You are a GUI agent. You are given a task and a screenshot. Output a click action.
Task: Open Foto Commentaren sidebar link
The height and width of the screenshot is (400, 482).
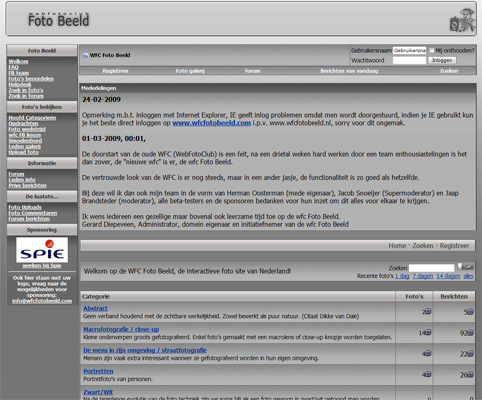(33, 213)
